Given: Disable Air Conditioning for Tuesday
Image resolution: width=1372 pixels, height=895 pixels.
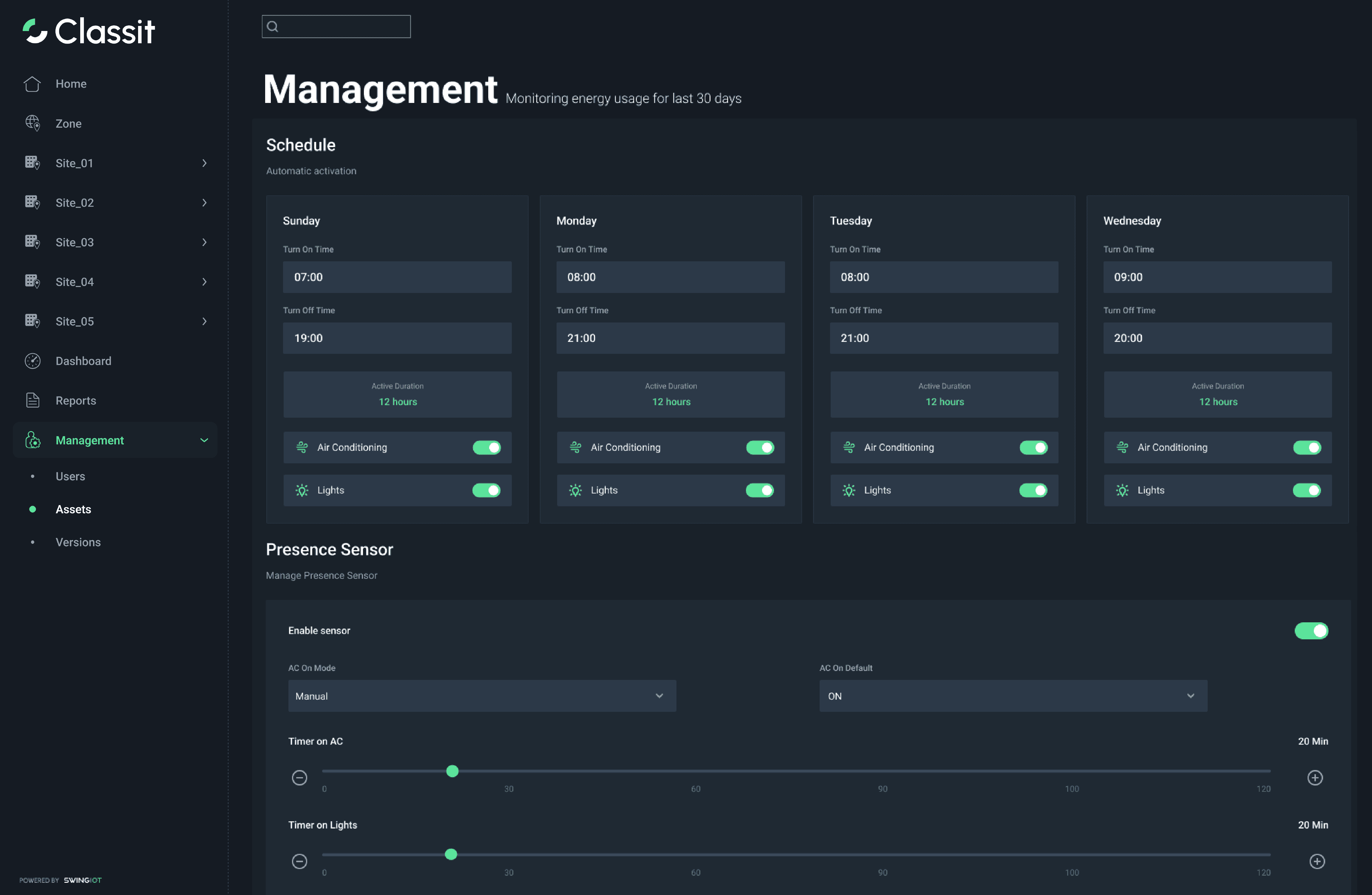Looking at the screenshot, I should [x=1033, y=447].
